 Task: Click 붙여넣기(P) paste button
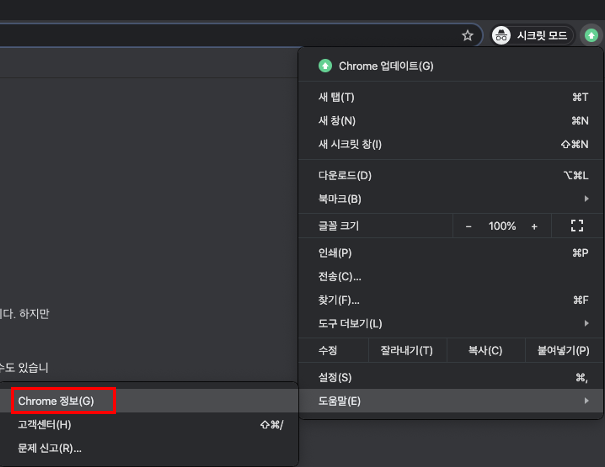[564, 350]
